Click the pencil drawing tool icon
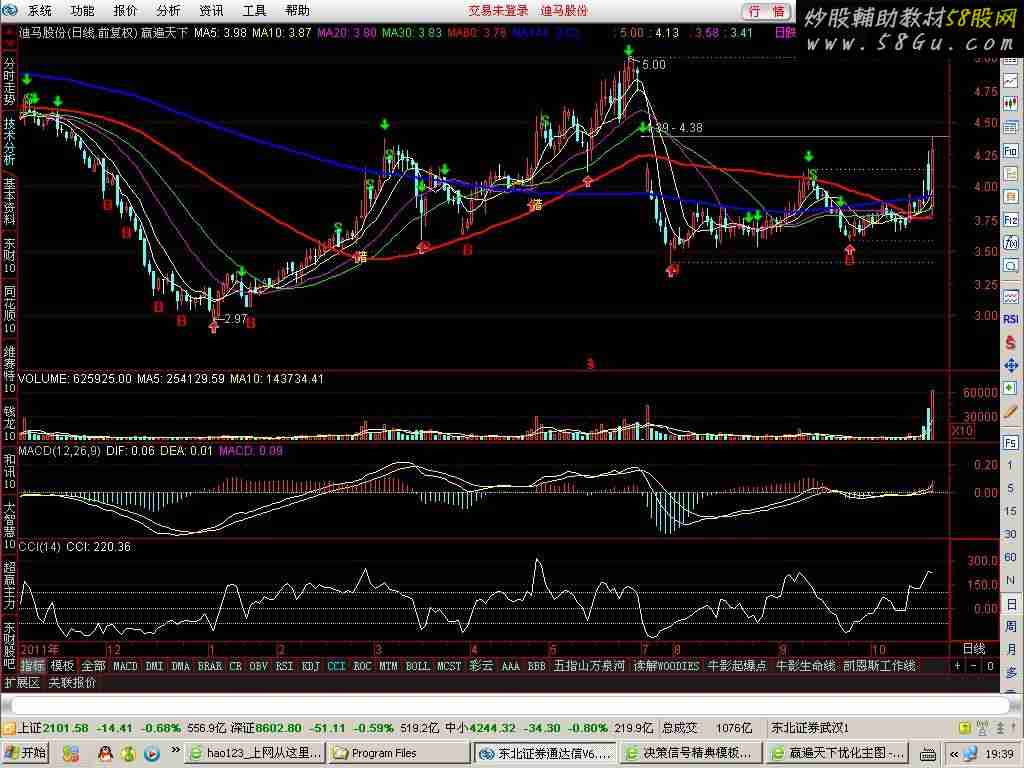This screenshot has height=768, width=1024. [x=1010, y=411]
